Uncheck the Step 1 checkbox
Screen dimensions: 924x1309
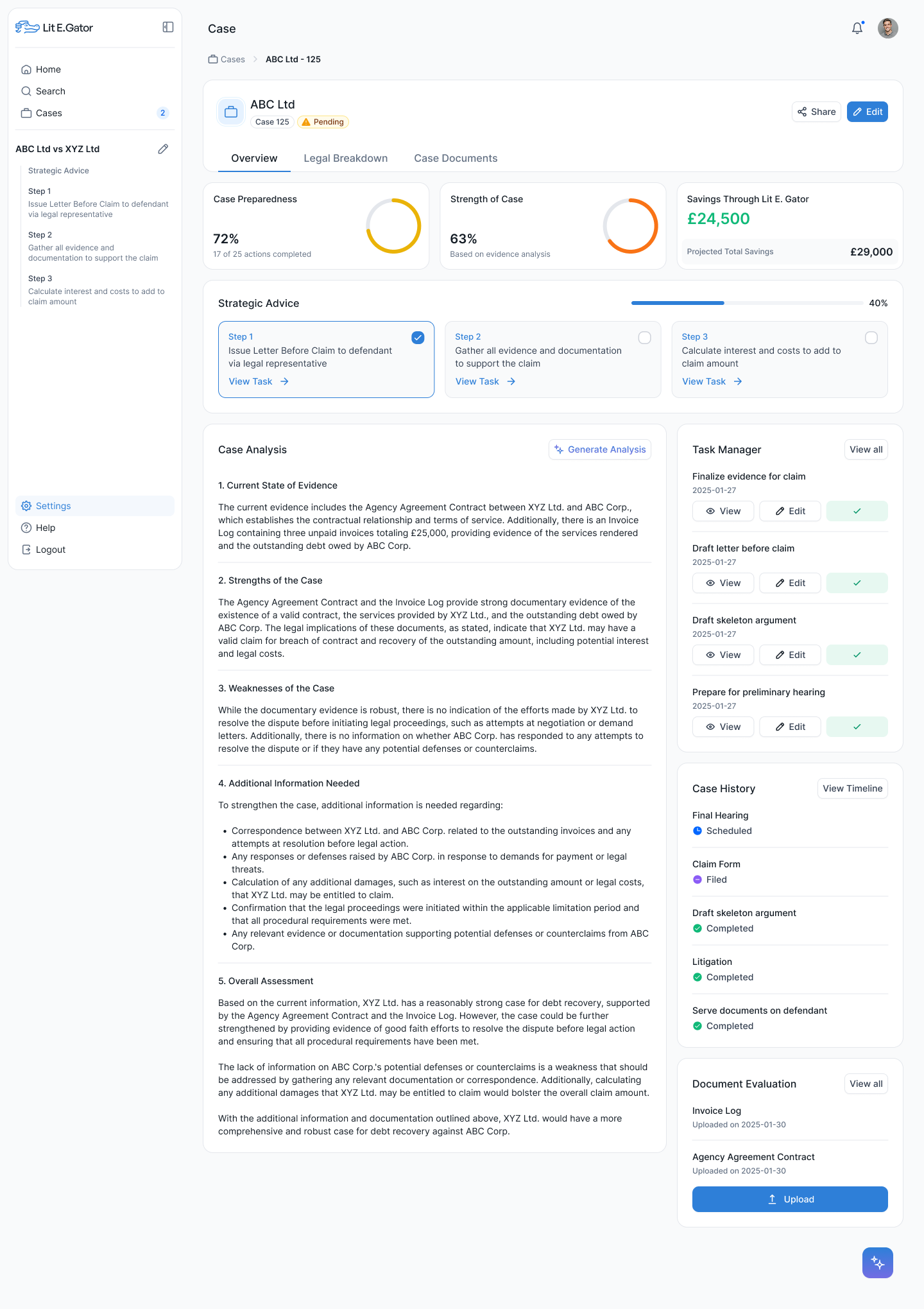tap(418, 338)
